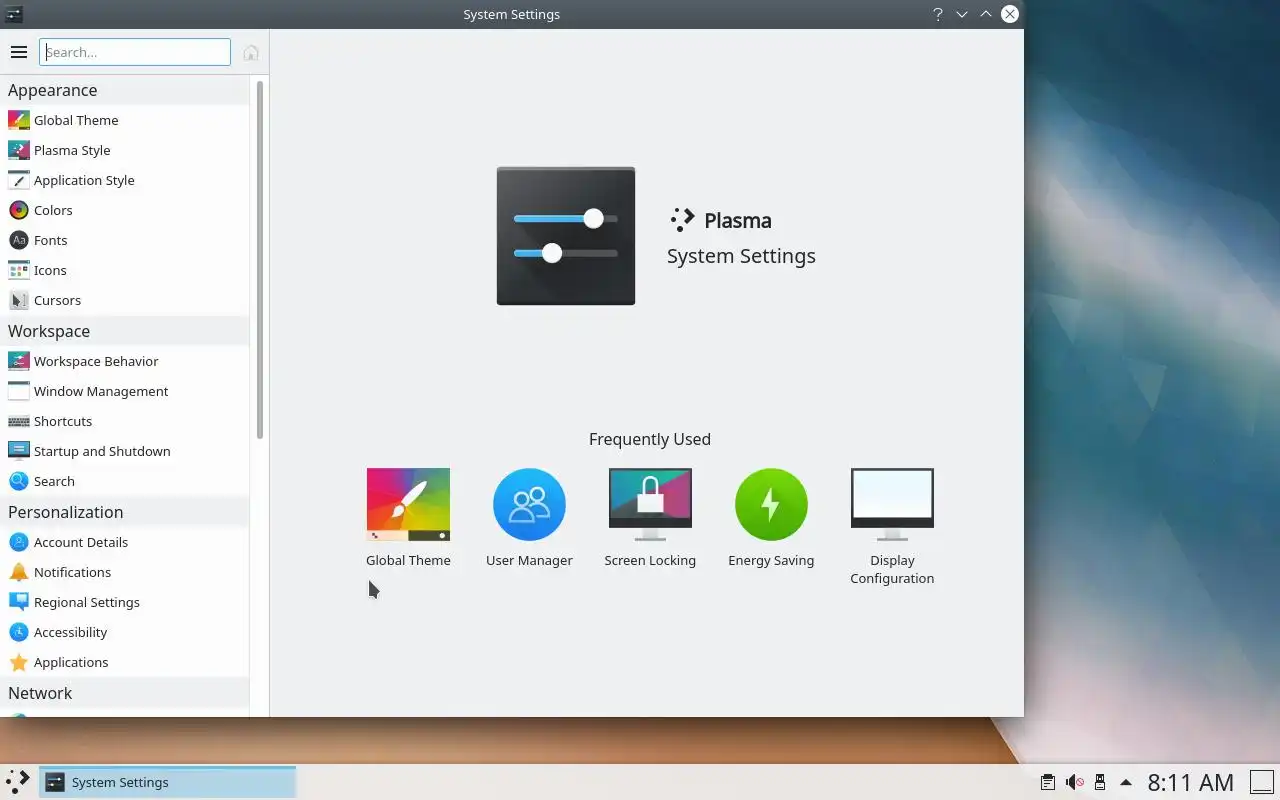
Task: Open Colors settings
Action: (x=125, y=210)
